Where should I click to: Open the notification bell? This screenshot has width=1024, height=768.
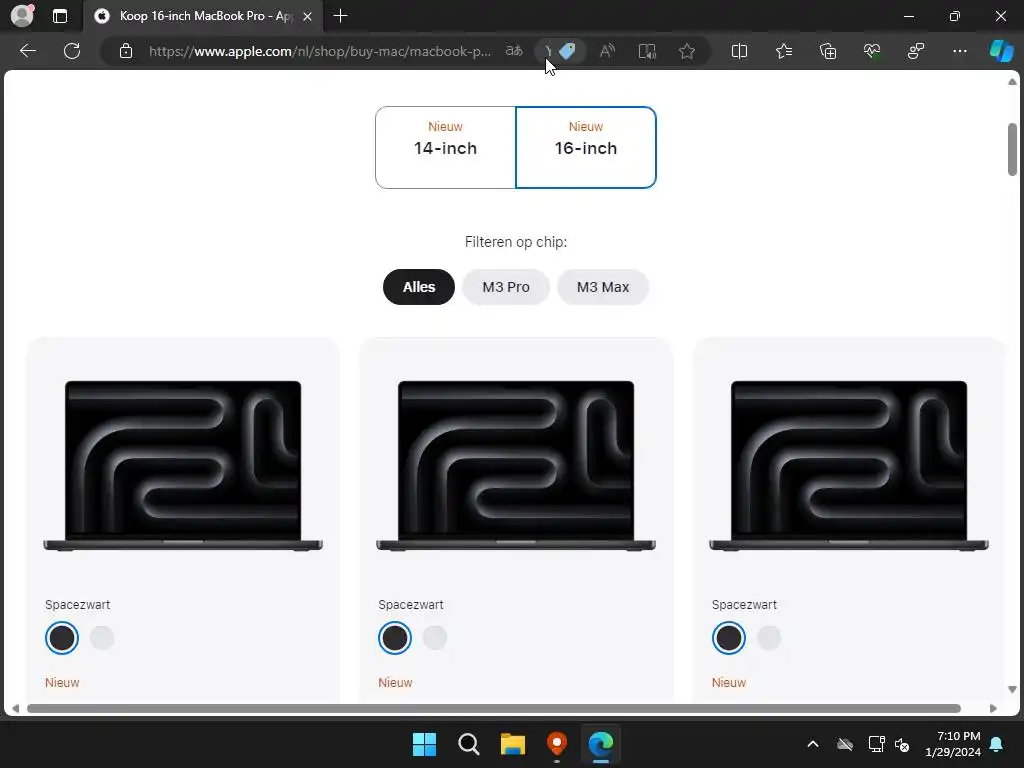[997, 744]
